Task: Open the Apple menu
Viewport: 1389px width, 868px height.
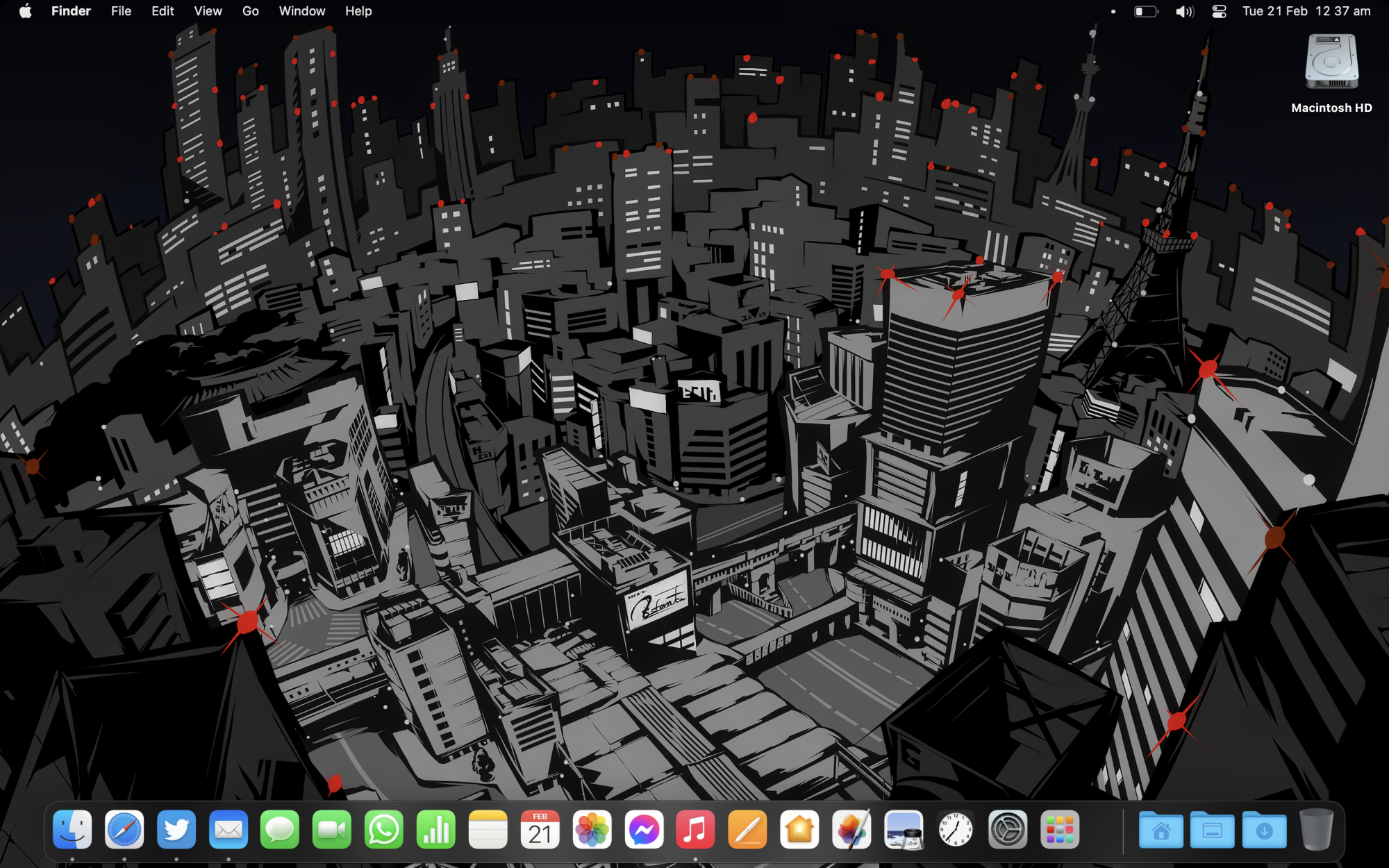Action: [x=26, y=11]
